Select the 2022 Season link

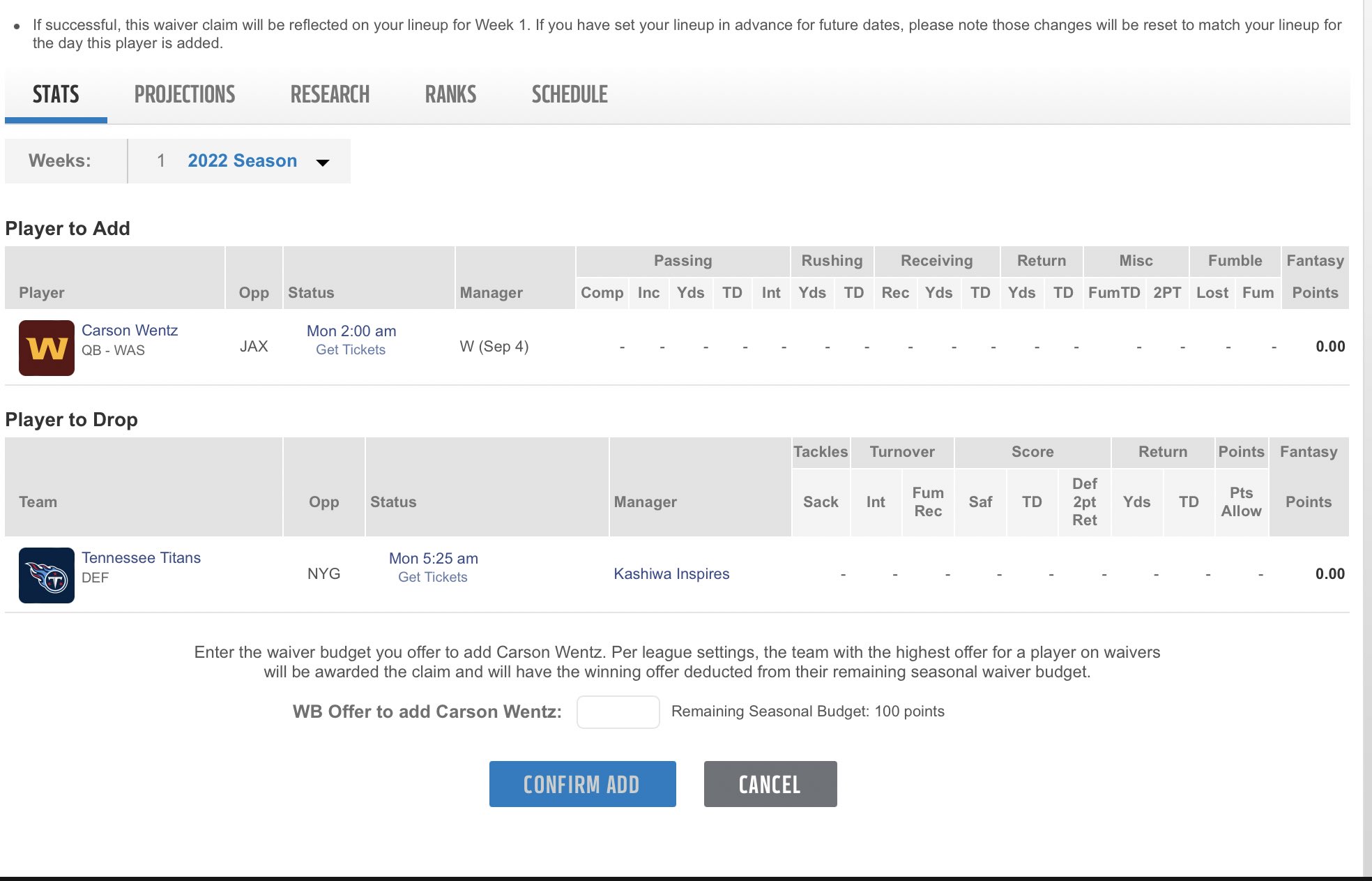(242, 161)
